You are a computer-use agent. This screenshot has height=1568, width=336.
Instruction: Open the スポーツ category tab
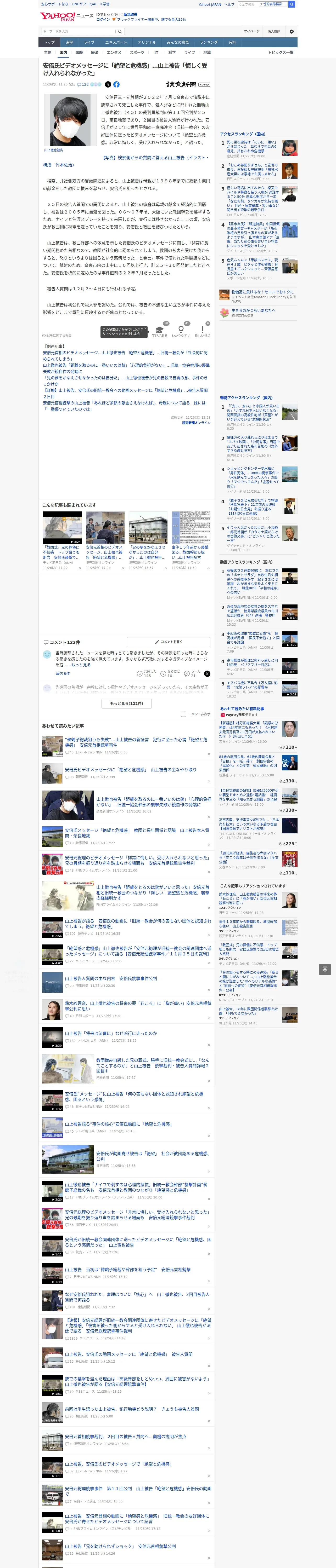tap(137, 52)
